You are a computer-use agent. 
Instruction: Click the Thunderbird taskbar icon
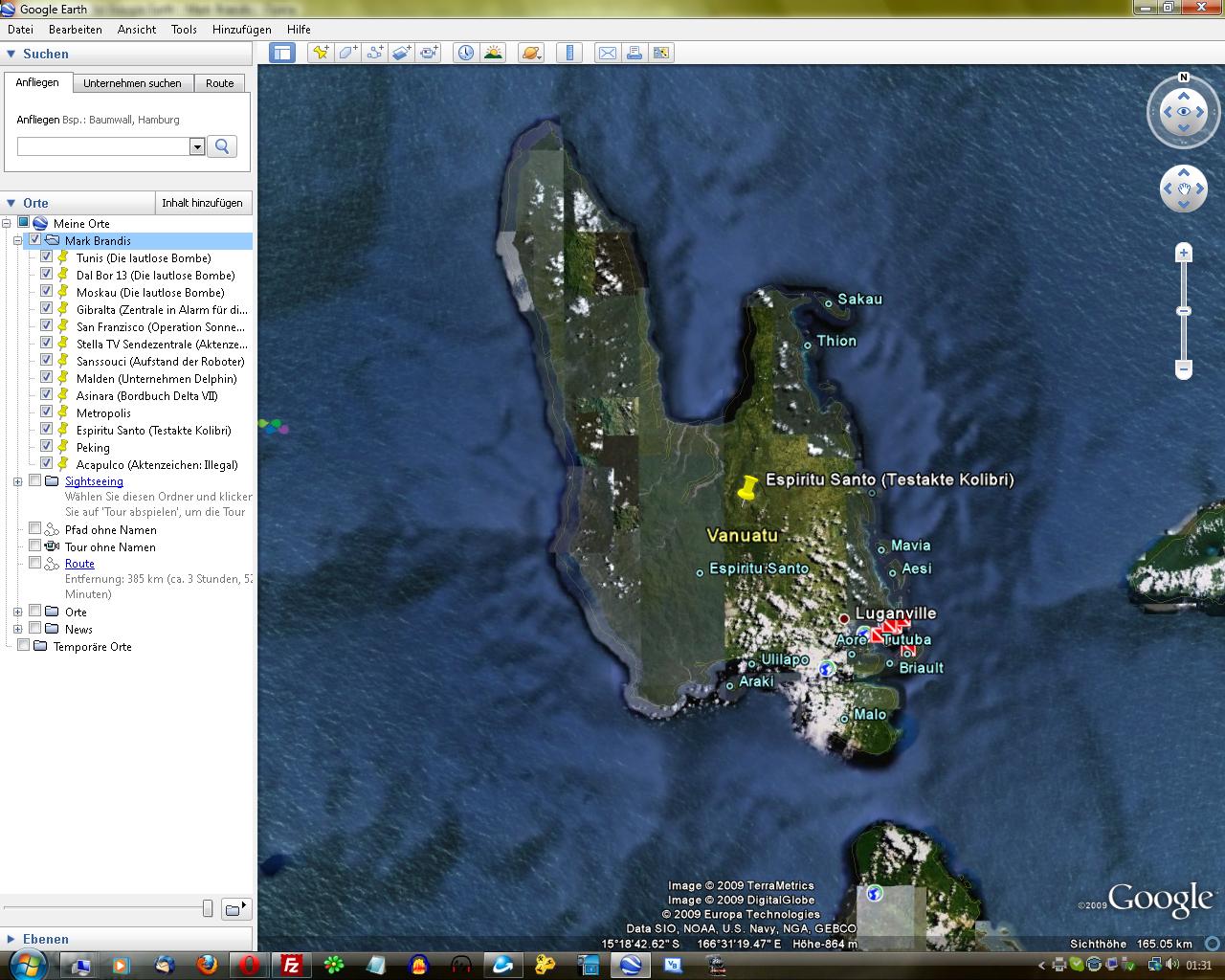tap(165, 965)
